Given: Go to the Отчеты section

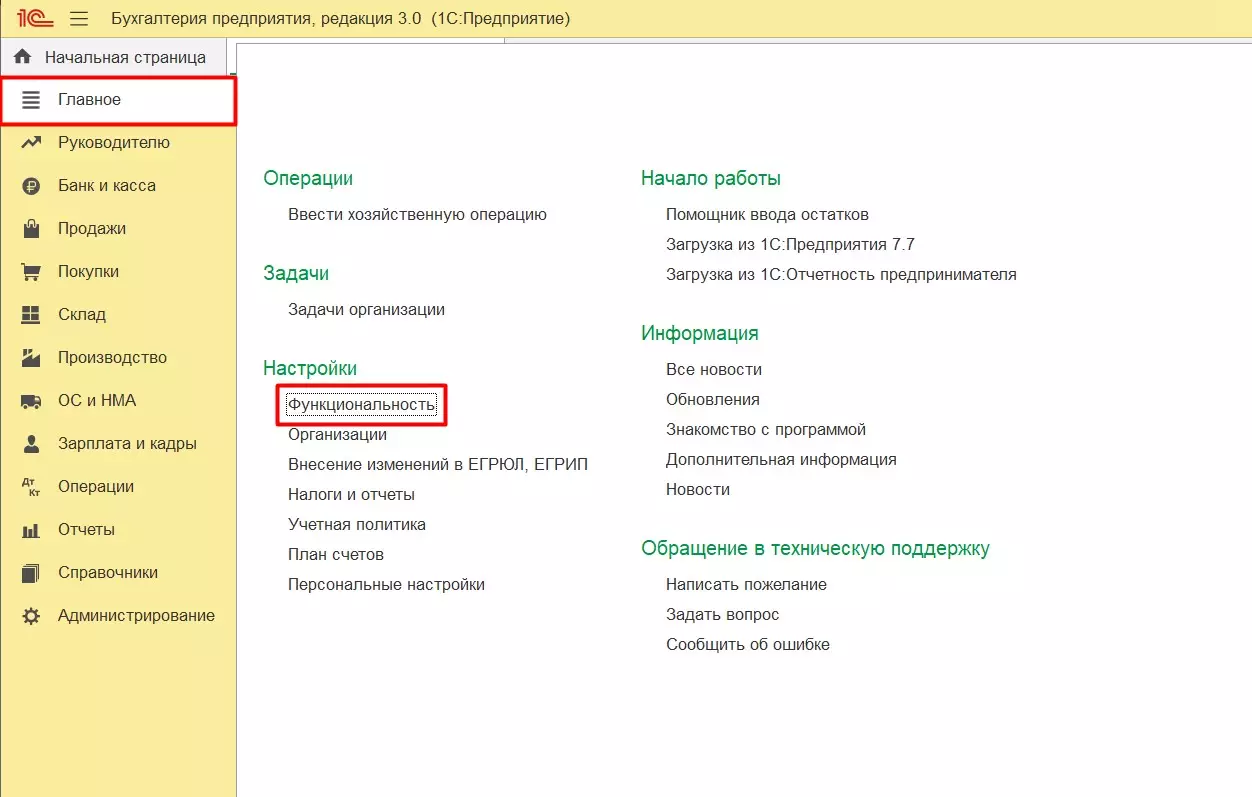Looking at the screenshot, I should (x=118, y=530).
